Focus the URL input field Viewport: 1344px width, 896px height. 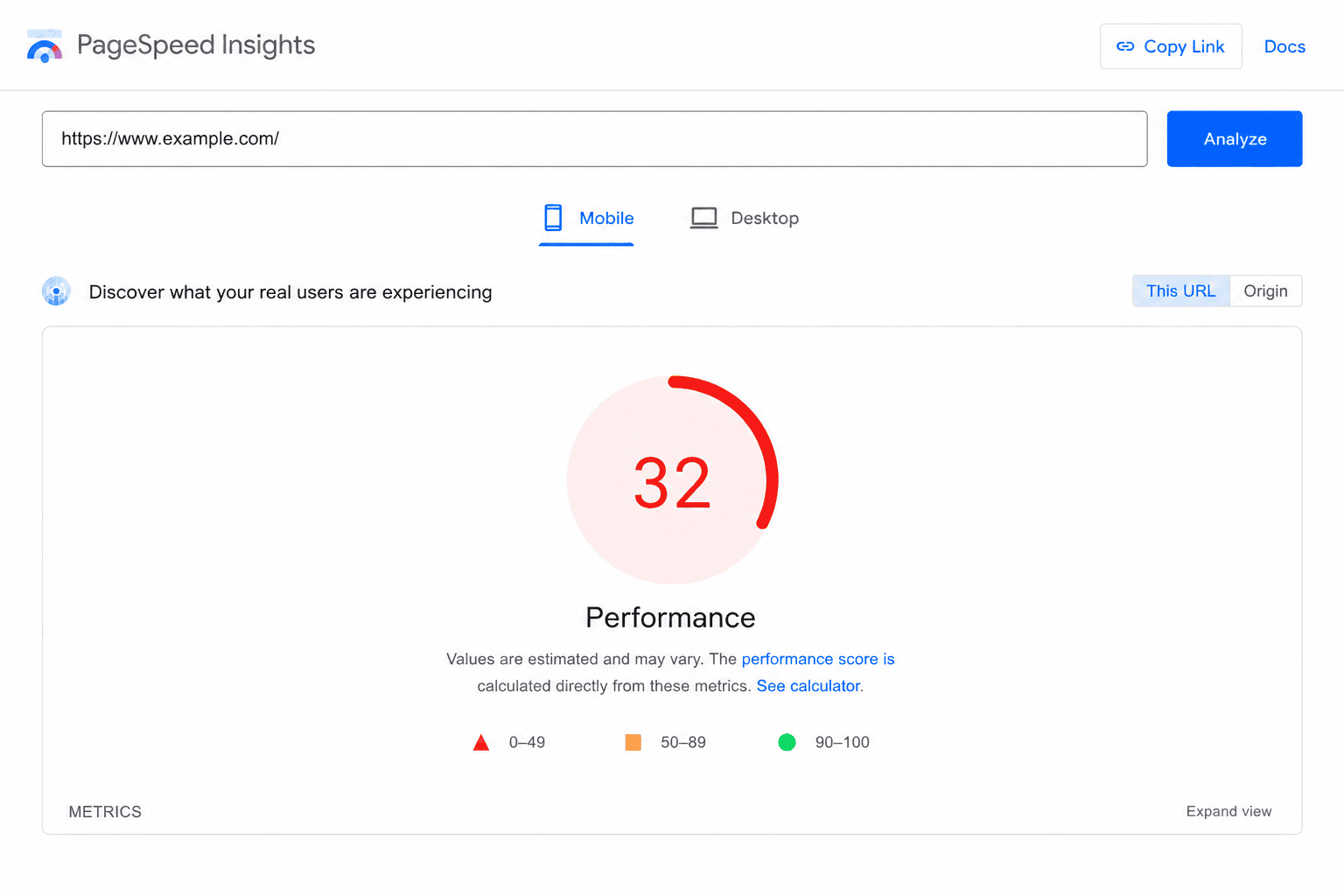(595, 139)
